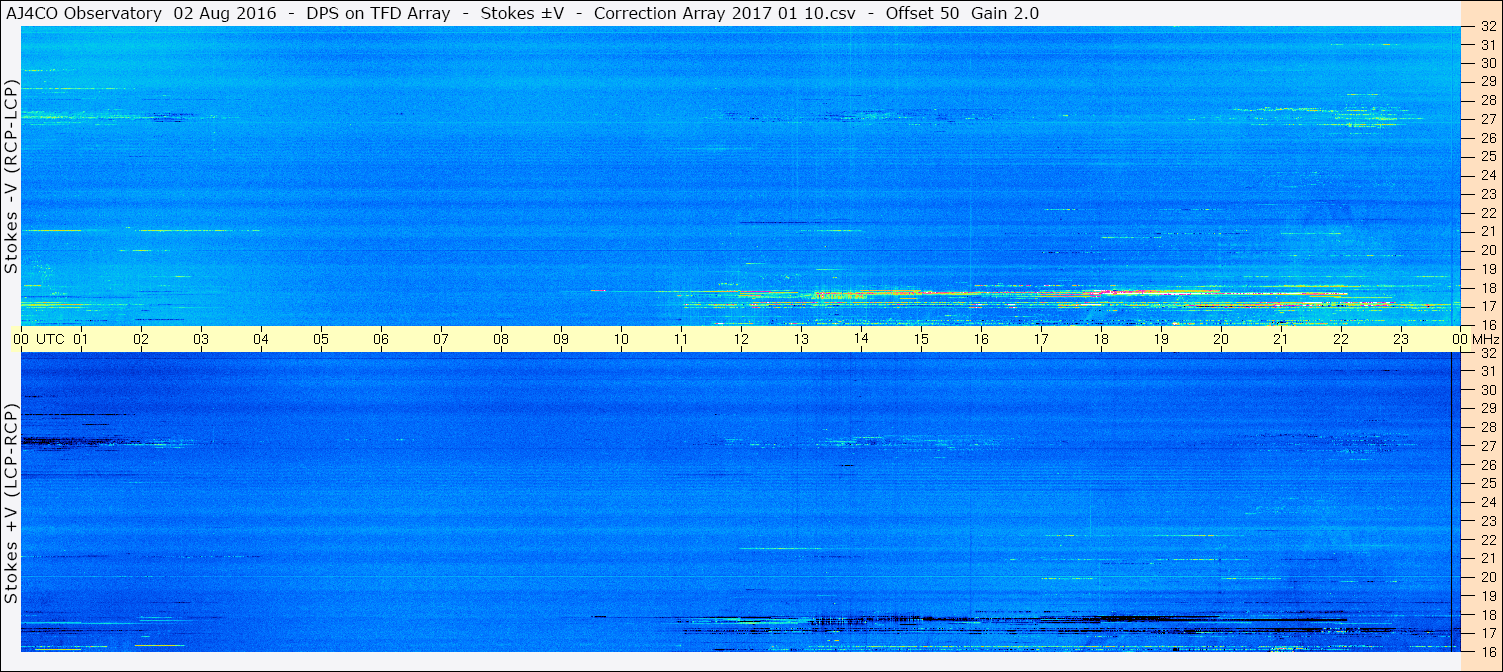Click the 'UTC' label on the time axis

[51, 339]
